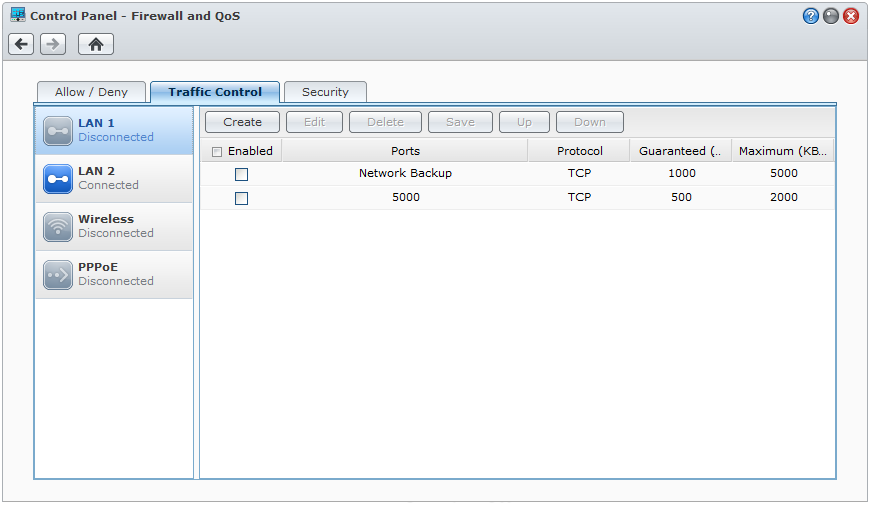Viewport: 871px width, 505px height.
Task: Close the Firewall and QoS window
Action: coord(850,16)
